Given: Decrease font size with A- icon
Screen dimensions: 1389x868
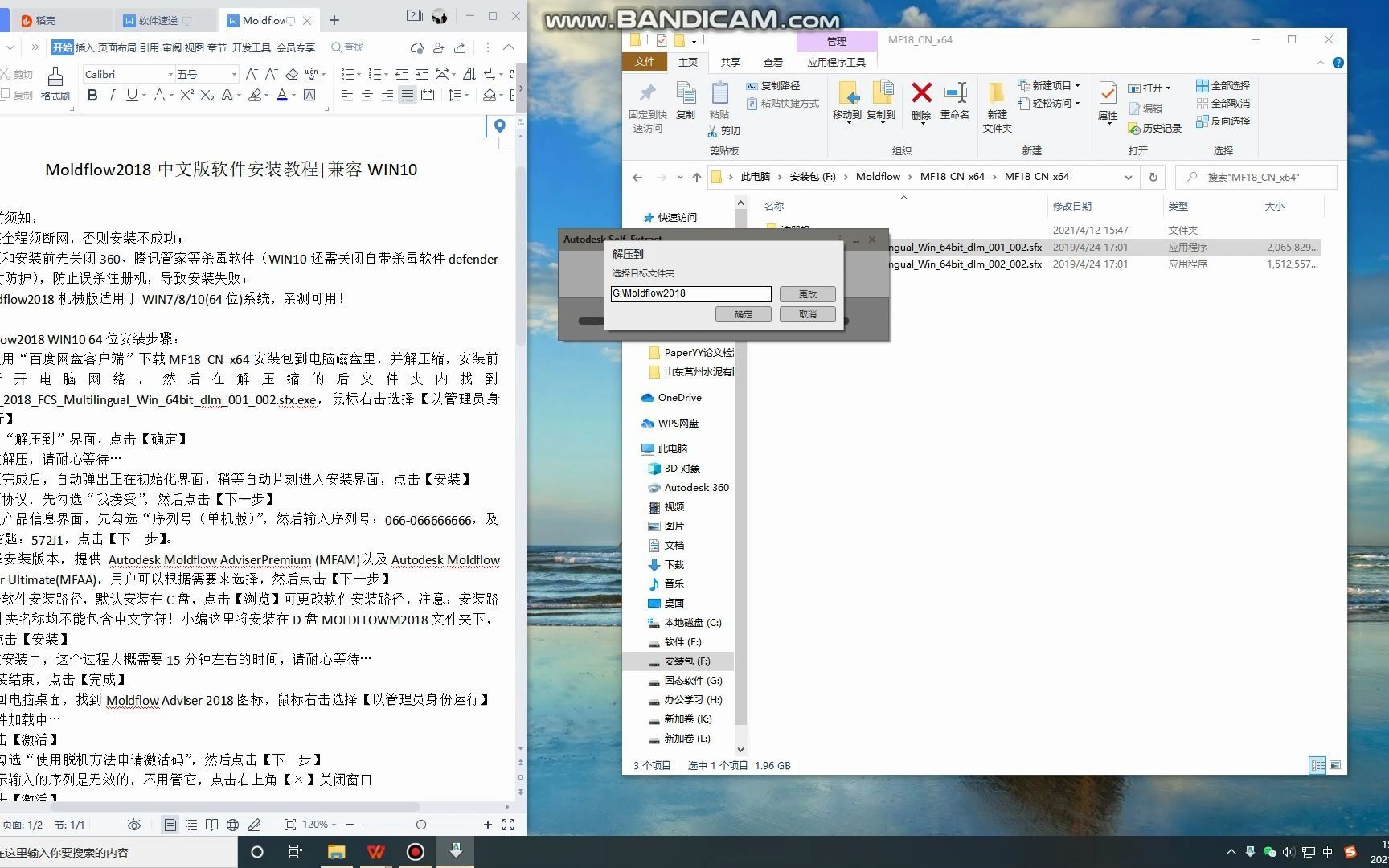Looking at the screenshot, I should pyautogui.click(x=271, y=74).
